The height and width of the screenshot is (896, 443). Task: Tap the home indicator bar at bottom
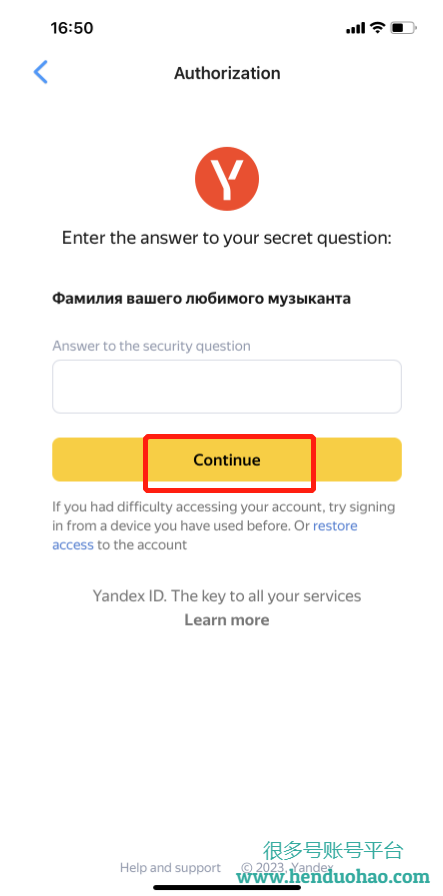pos(227,887)
